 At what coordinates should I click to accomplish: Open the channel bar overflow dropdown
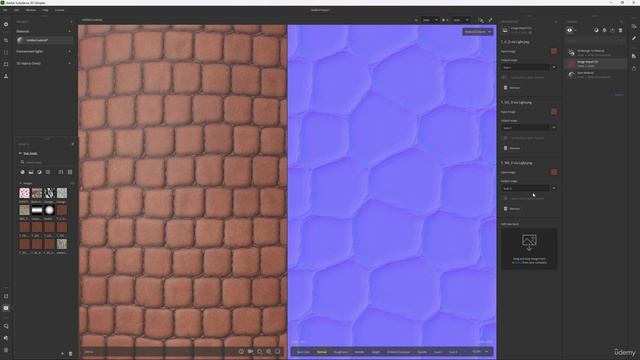click(487, 352)
